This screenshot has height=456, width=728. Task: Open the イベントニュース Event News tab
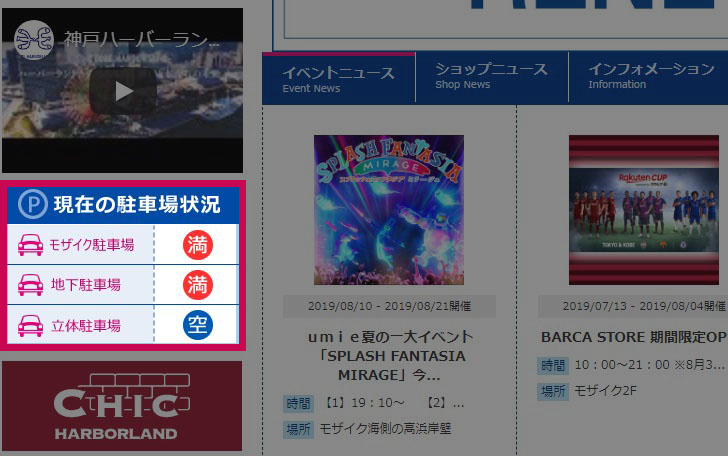(x=338, y=79)
